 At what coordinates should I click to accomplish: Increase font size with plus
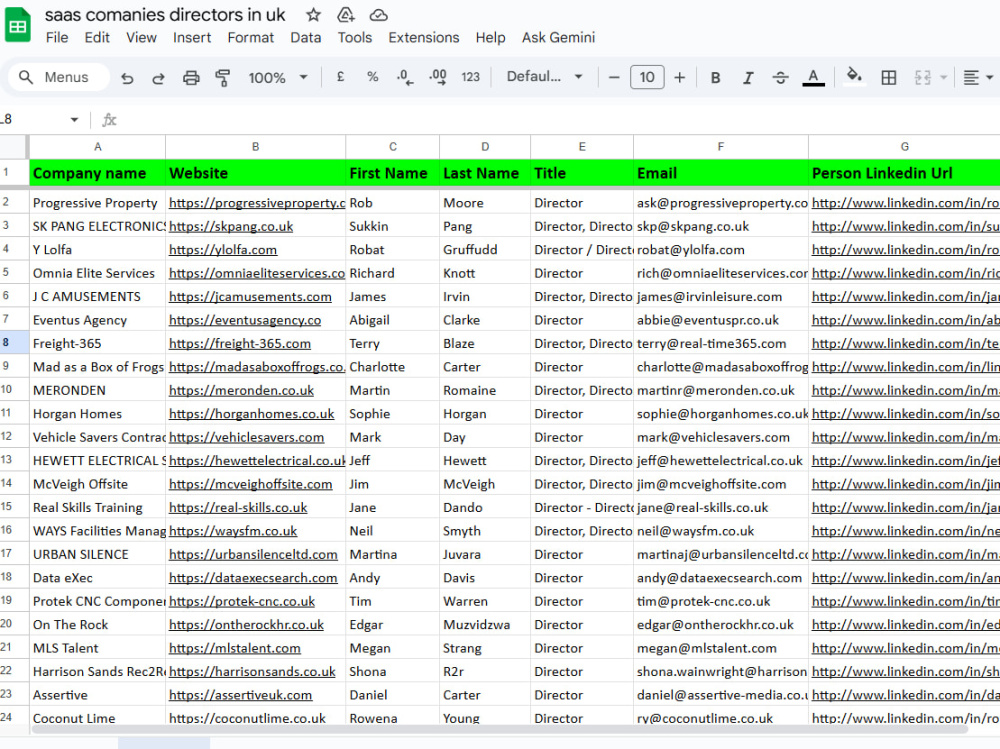[680, 78]
